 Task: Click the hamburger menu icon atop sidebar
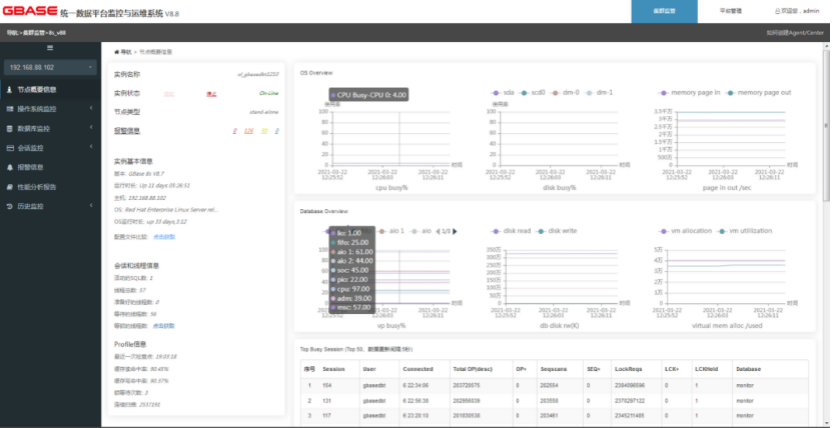point(50,48)
